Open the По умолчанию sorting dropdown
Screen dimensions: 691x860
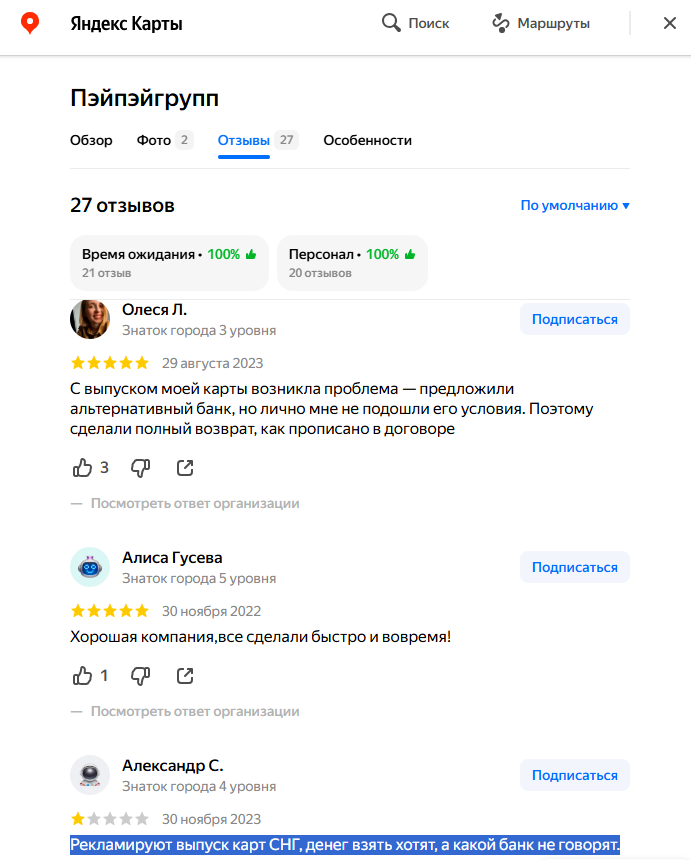pyautogui.click(x=575, y=206)
